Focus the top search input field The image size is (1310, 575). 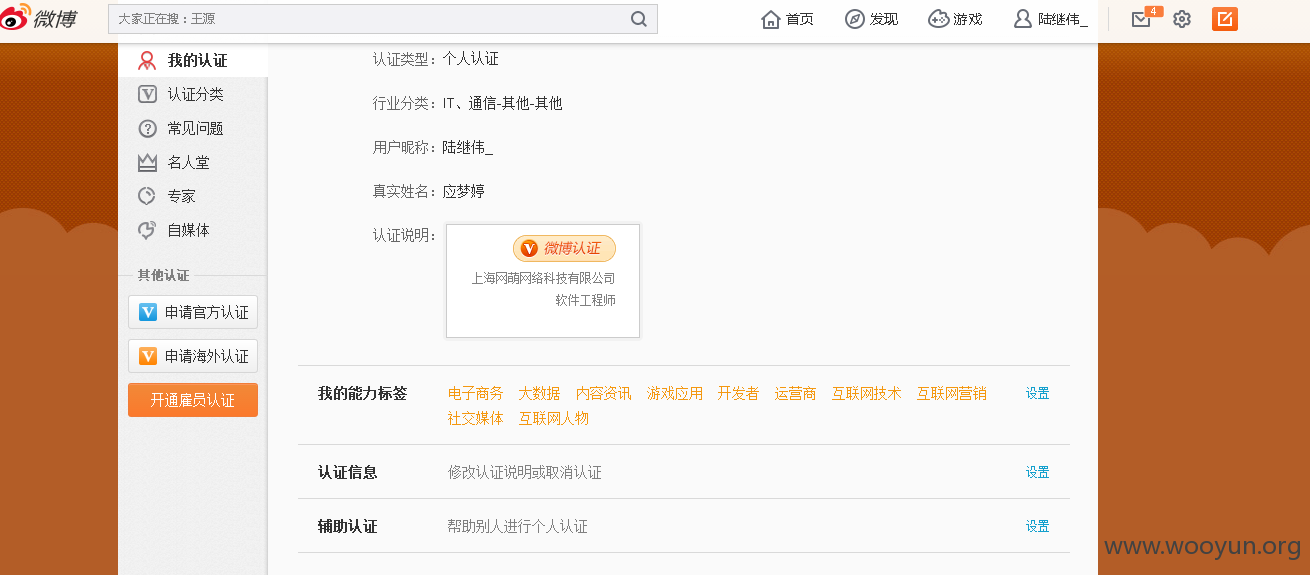[x=368, y=19]
